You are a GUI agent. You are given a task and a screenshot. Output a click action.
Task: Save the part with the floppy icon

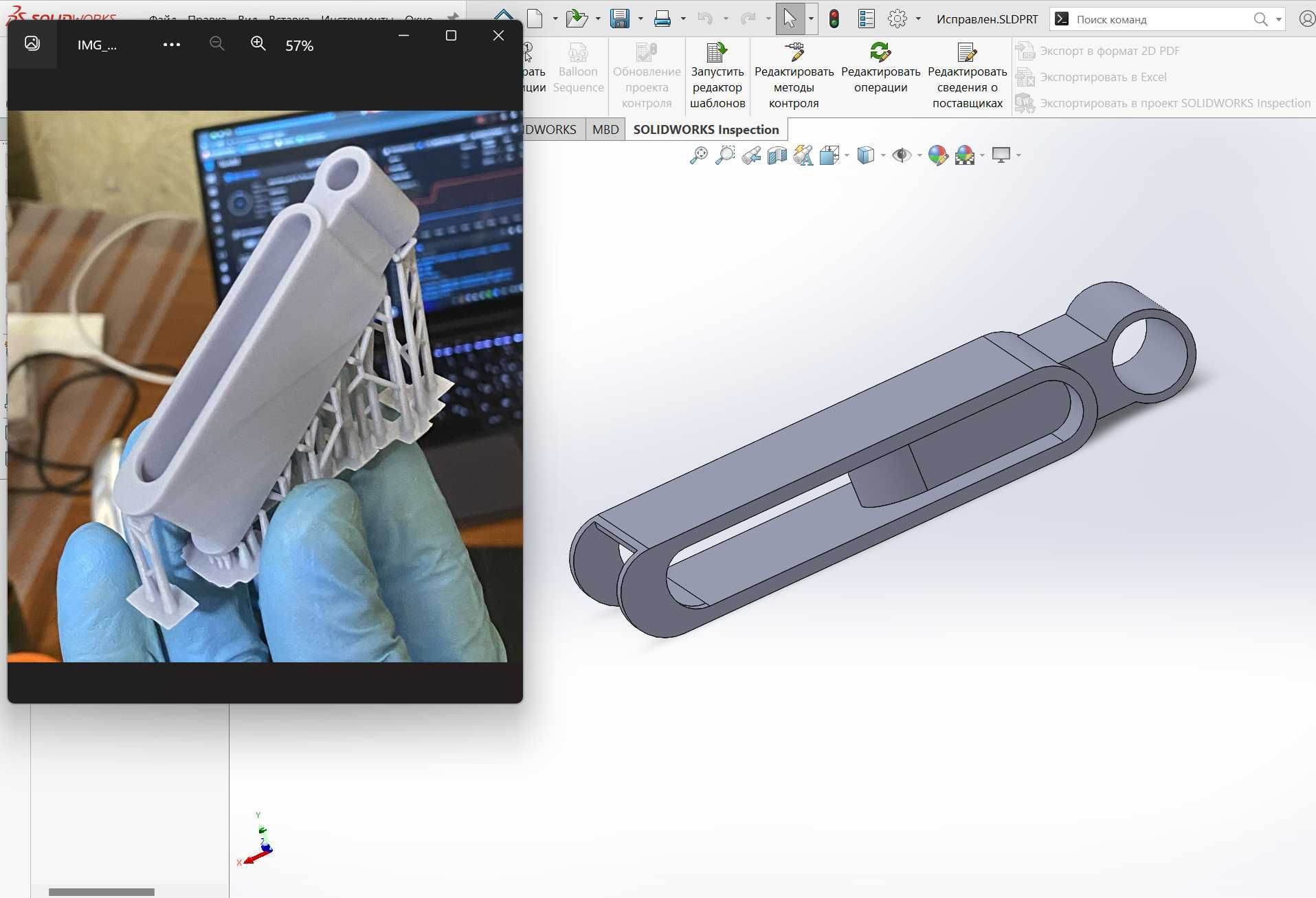[620, 19]
